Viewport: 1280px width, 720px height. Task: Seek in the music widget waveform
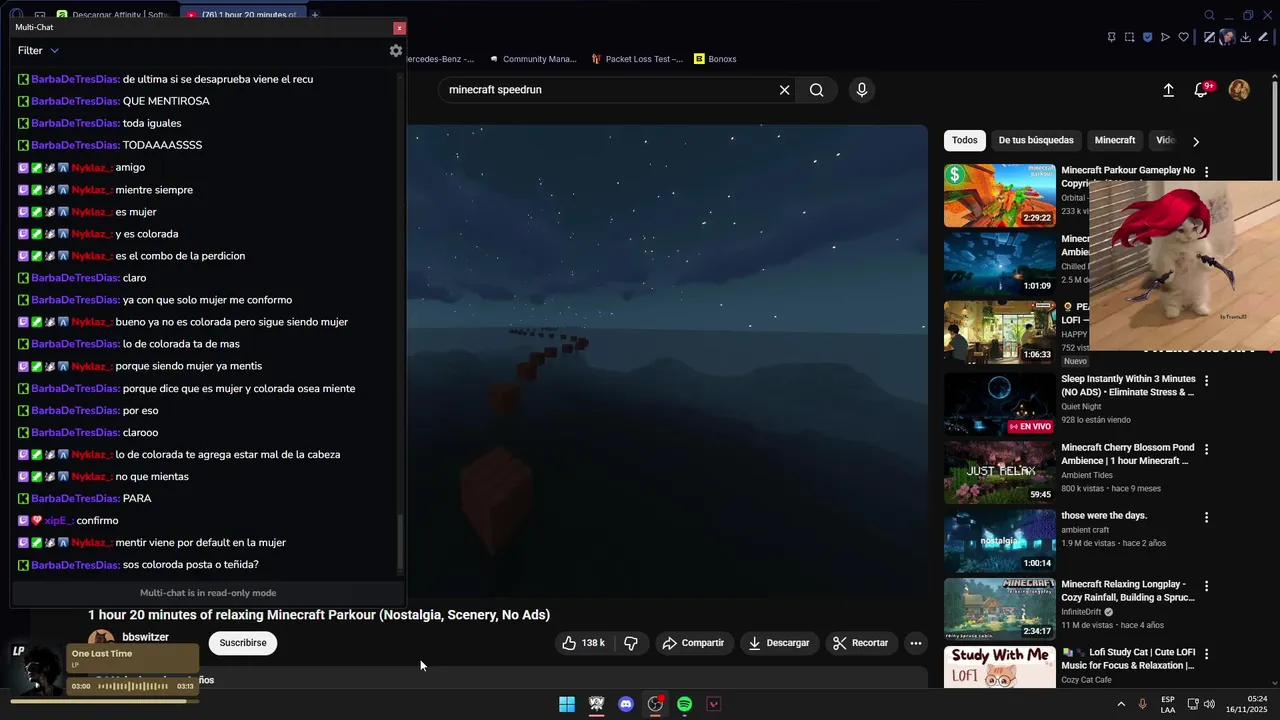(133, 686)
